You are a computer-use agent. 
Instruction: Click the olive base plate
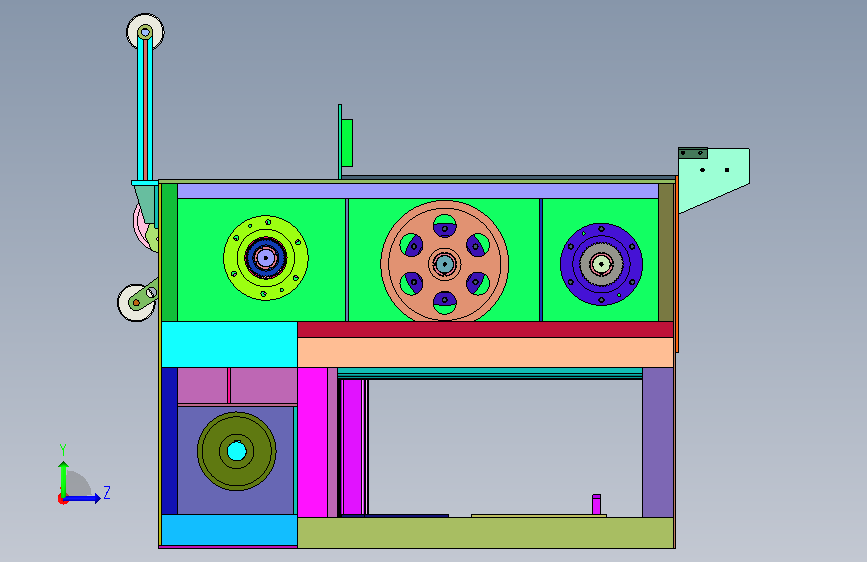click(485, 533)
